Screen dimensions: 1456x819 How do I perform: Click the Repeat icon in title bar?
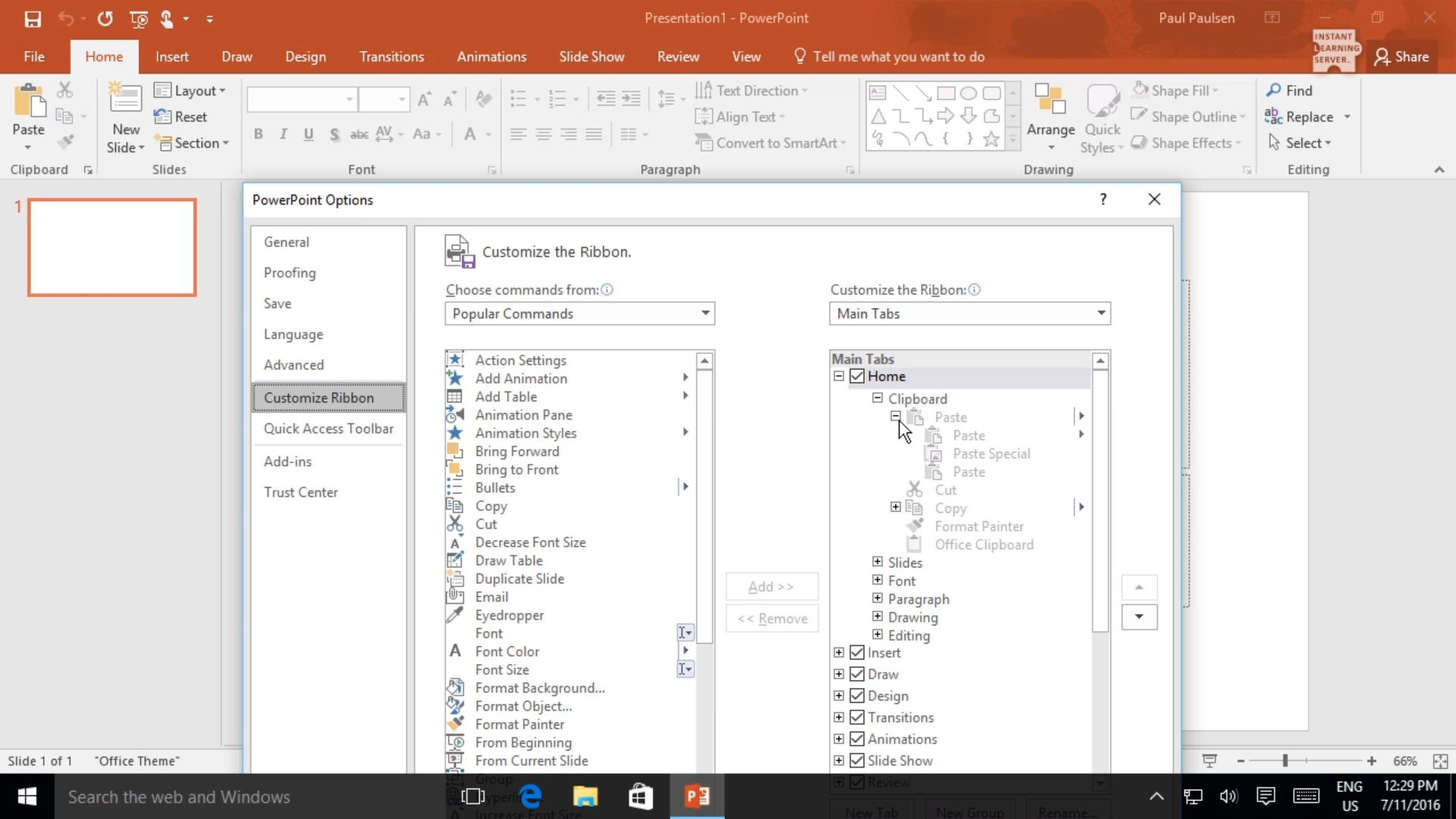(105, 19)
